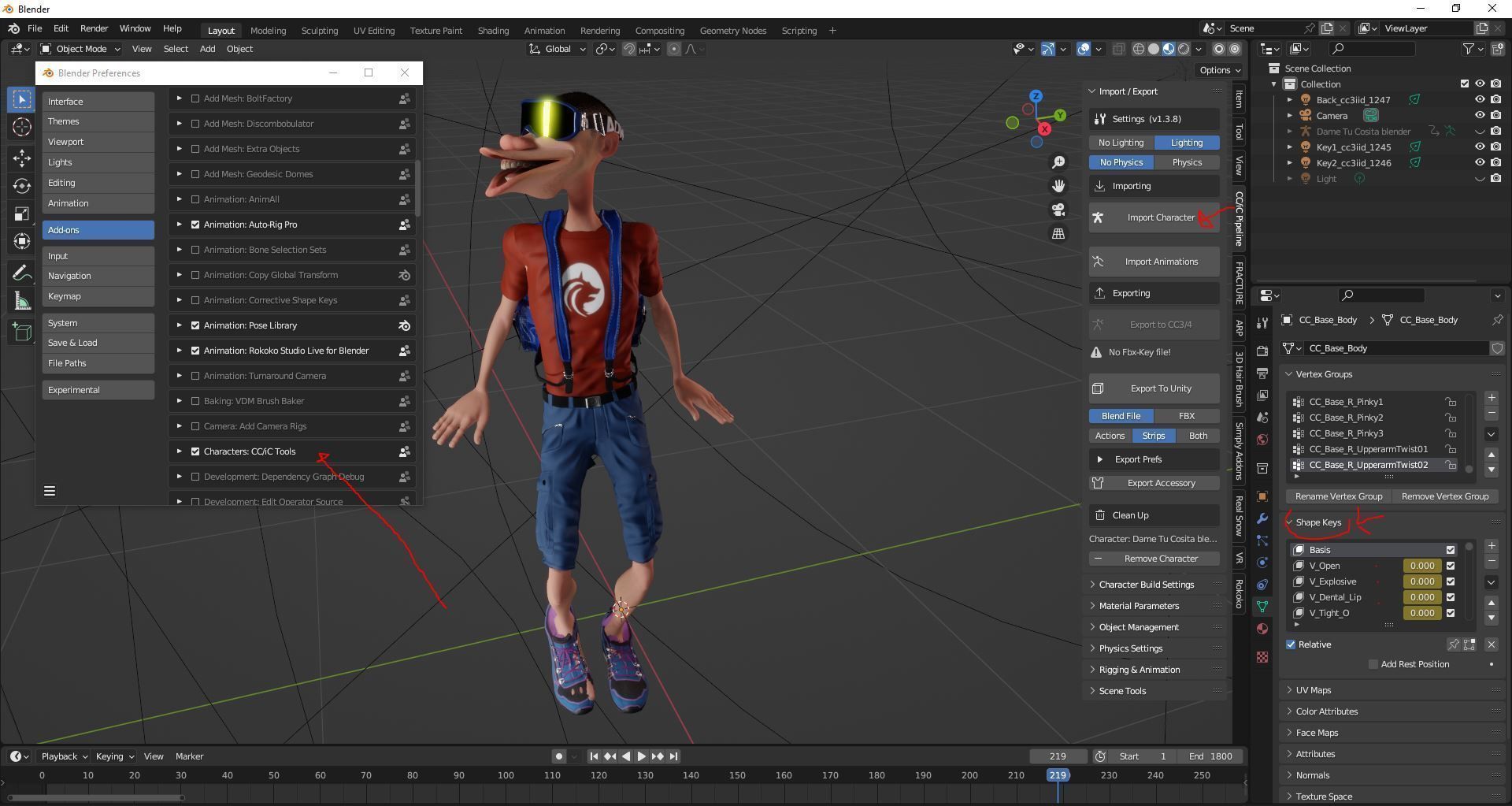
Task: Add a new shape key plus icon
Action: coord(1492,546)
